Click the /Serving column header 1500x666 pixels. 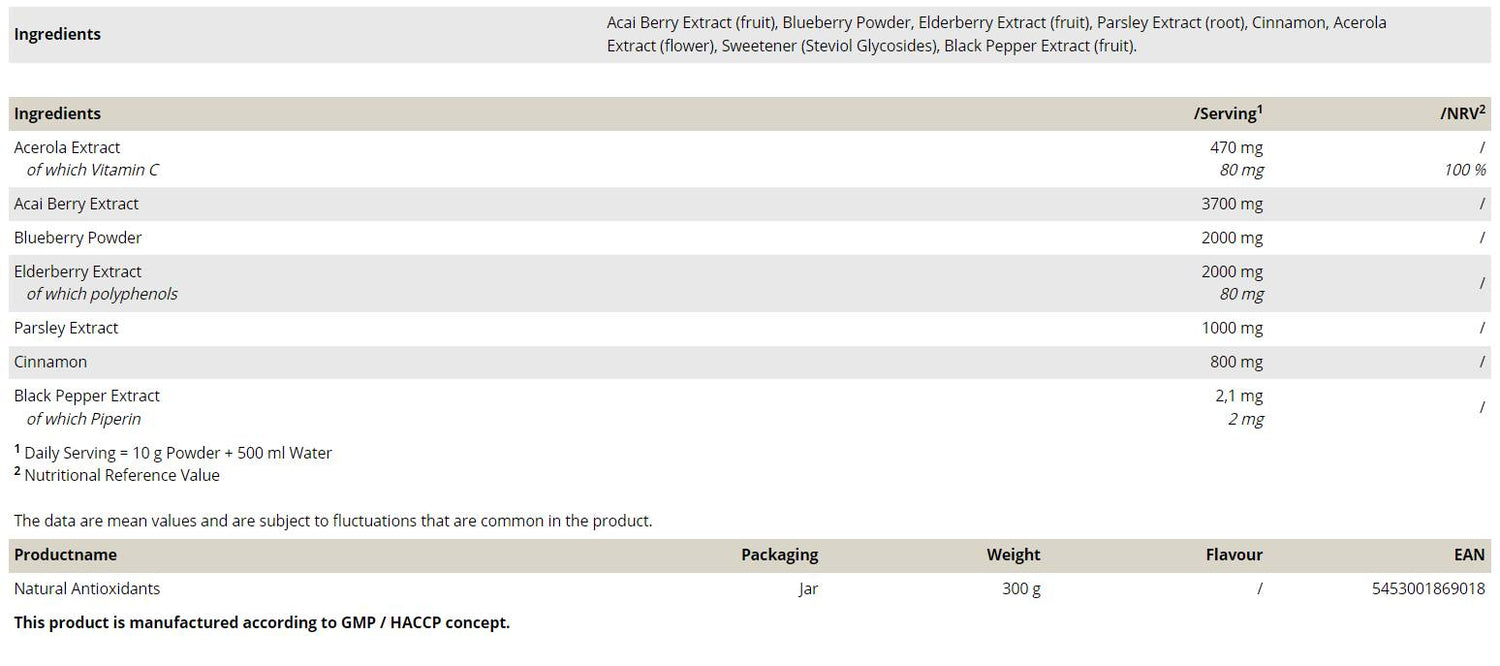1228,114
